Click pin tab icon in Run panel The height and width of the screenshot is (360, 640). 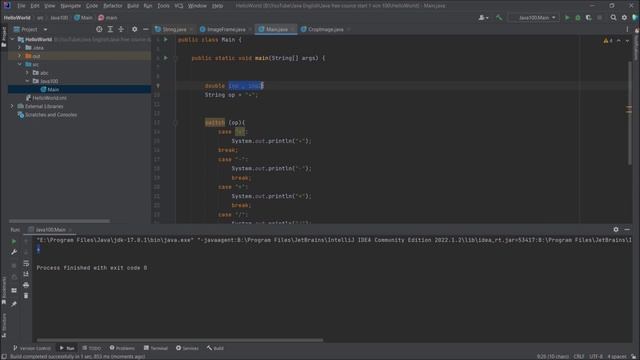click(13, 304)
